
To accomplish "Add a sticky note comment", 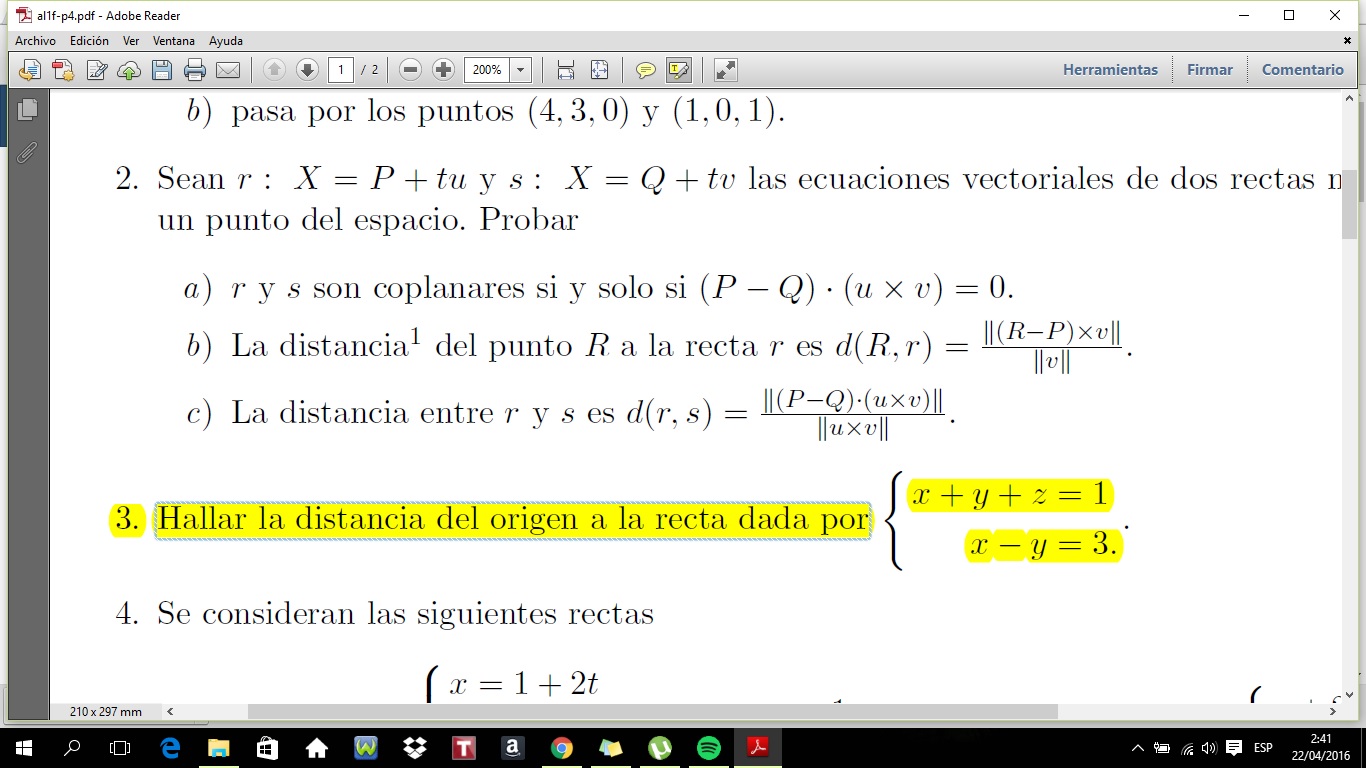I will pyautogui.click(x=646, y=70).
